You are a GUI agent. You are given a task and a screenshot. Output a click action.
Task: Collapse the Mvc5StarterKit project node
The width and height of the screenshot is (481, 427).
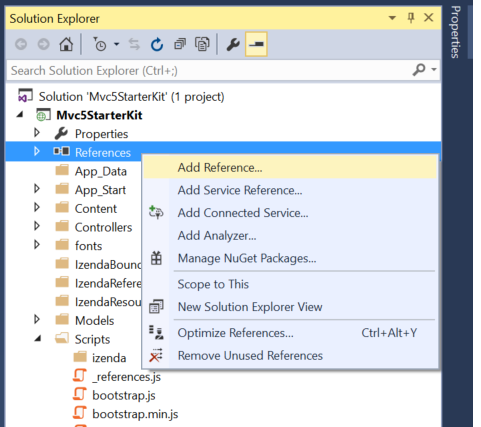coord(20,115)
